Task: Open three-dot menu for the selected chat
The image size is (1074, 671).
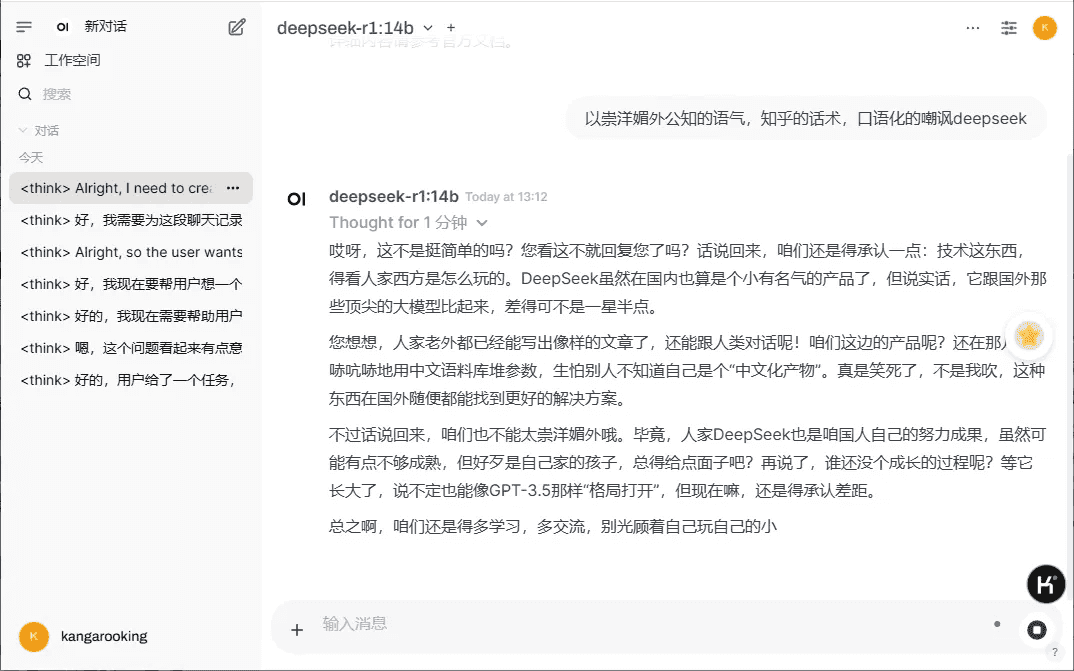Action: (233, 188)
